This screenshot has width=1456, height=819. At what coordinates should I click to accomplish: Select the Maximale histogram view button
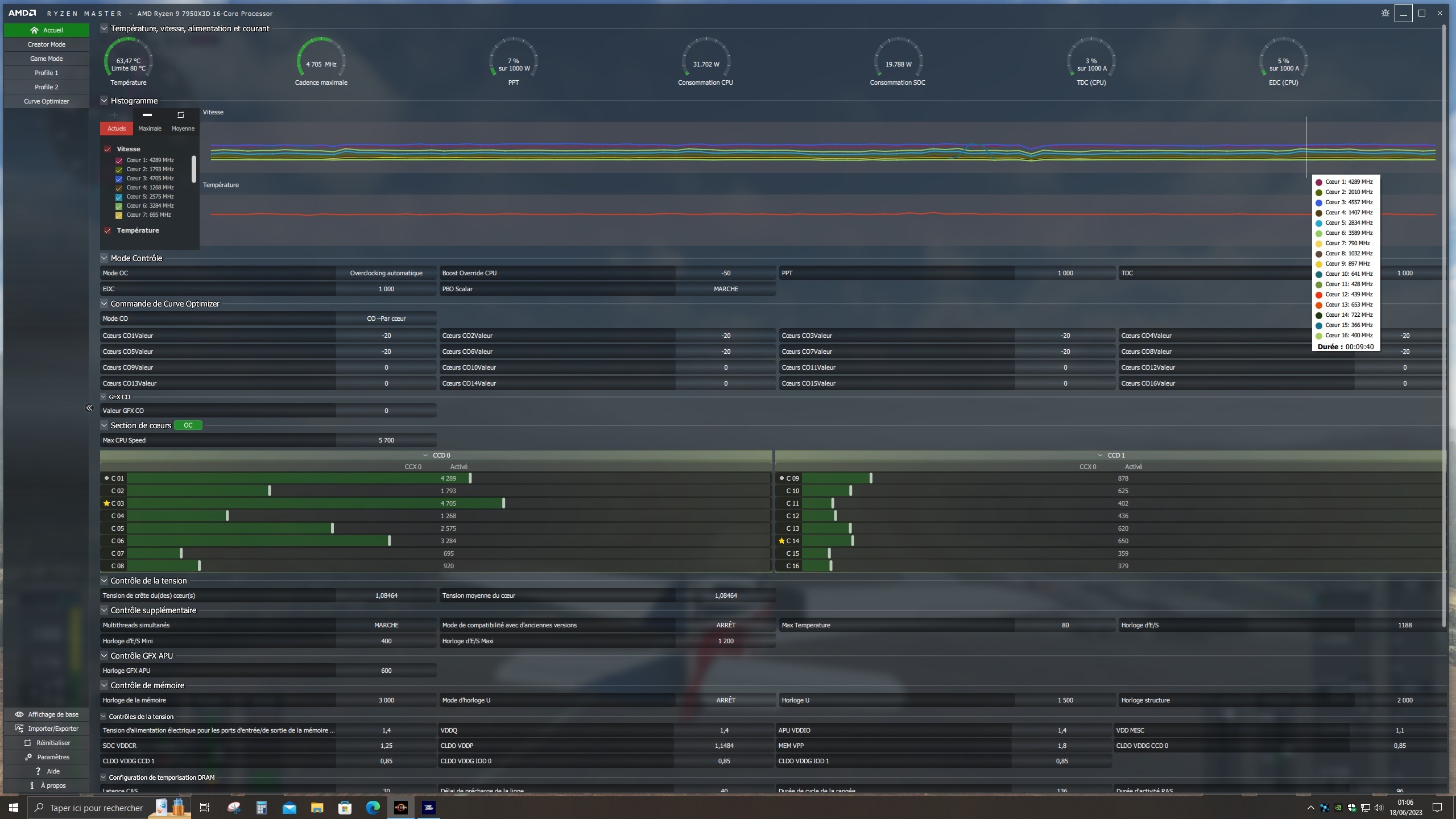pos(149,122)
